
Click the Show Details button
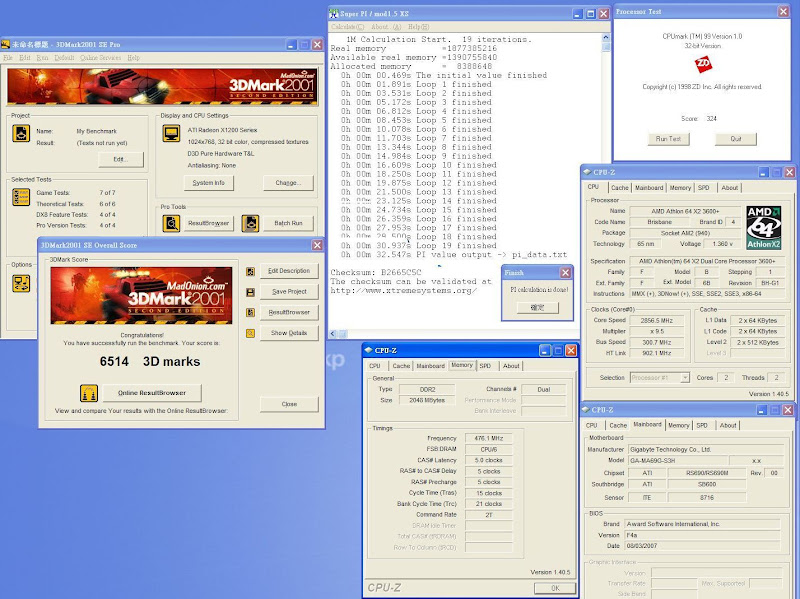pos(289,333)
